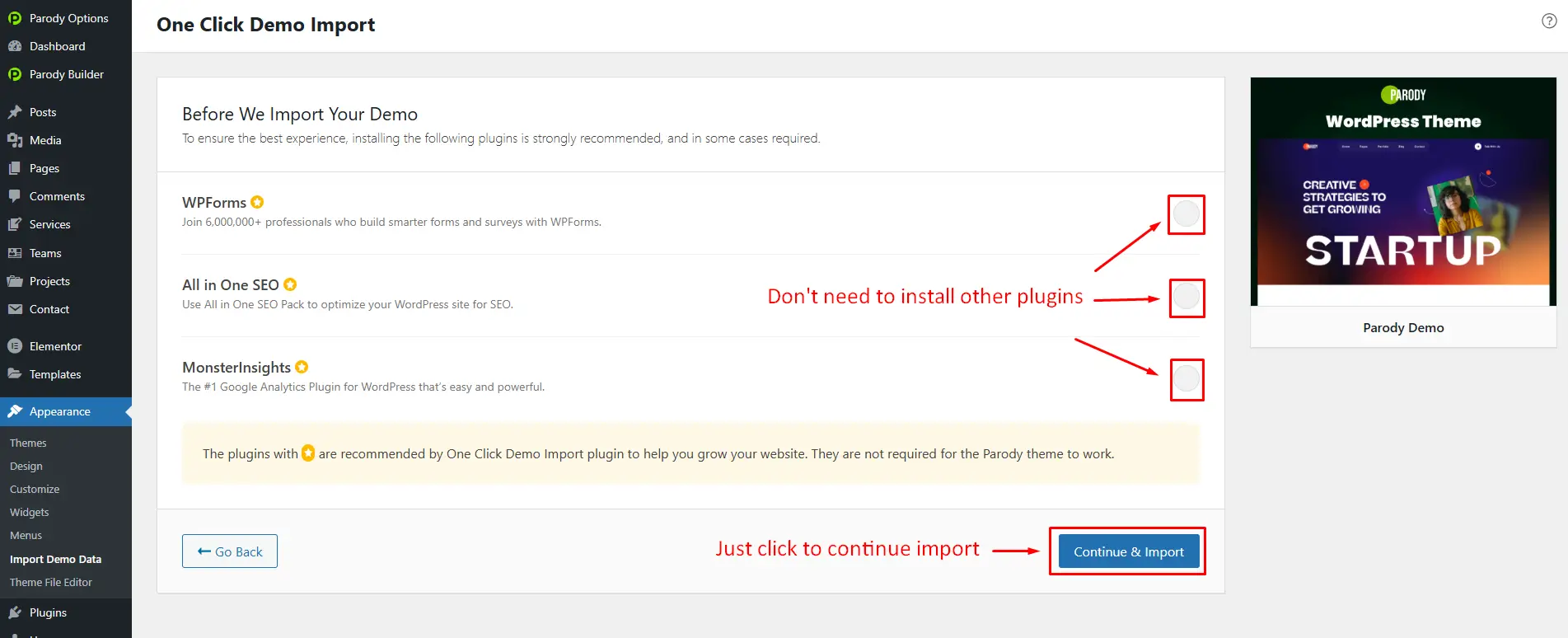The width and height of the screenshot is (1568, 638).
Task: Click the Parody Demo caption text
Action: pyautogui.click(x=1403, y=327)
